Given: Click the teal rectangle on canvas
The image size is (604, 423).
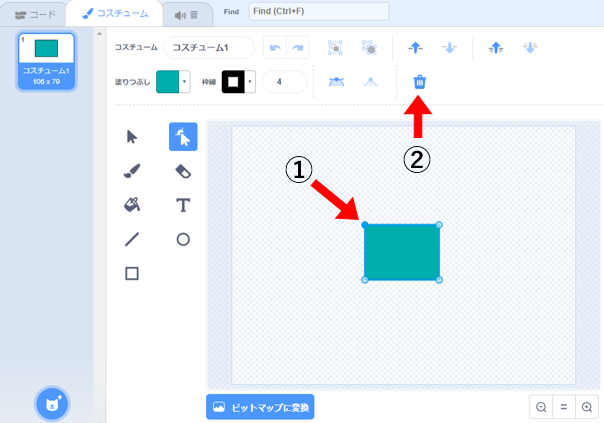Looking at the screenshot, I should click(402, 252).
